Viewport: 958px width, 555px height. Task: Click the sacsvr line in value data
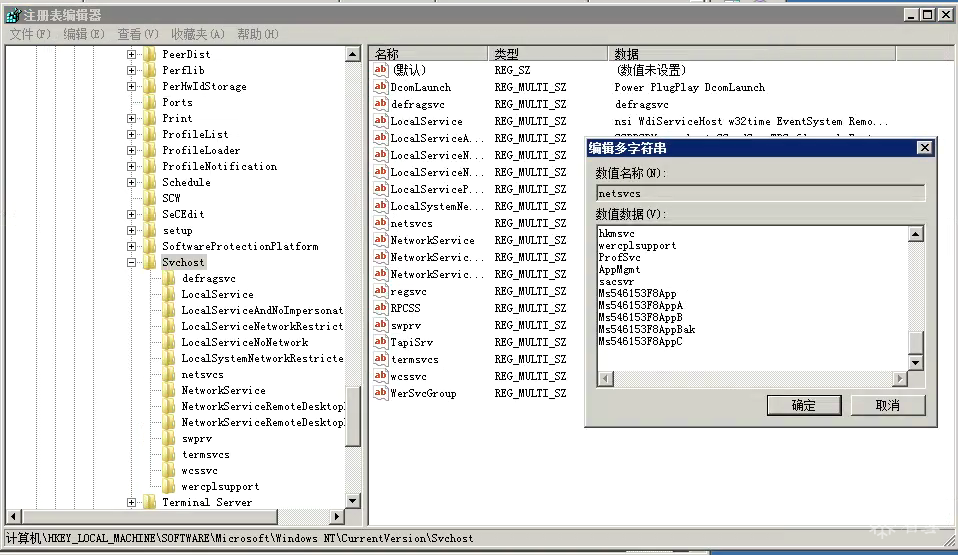[616, 282]
